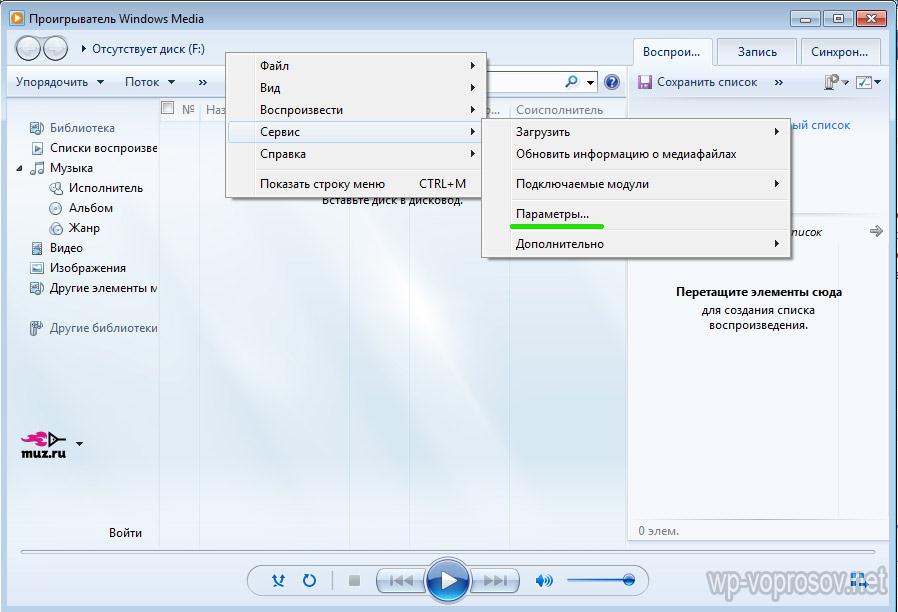Viewport: 898px width, 612px height.
Task: Collapse the Музыка tree node
Action: [19, 168]
